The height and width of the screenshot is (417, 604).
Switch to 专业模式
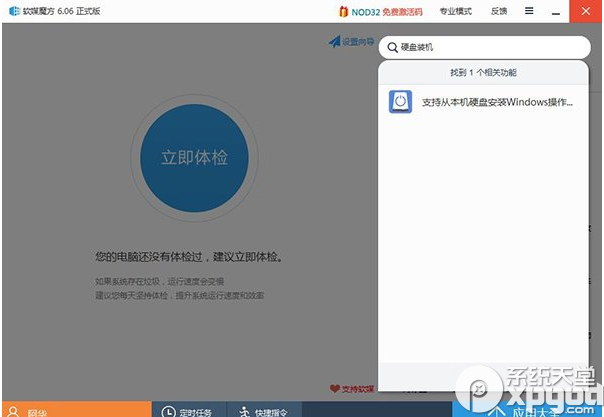456,12
